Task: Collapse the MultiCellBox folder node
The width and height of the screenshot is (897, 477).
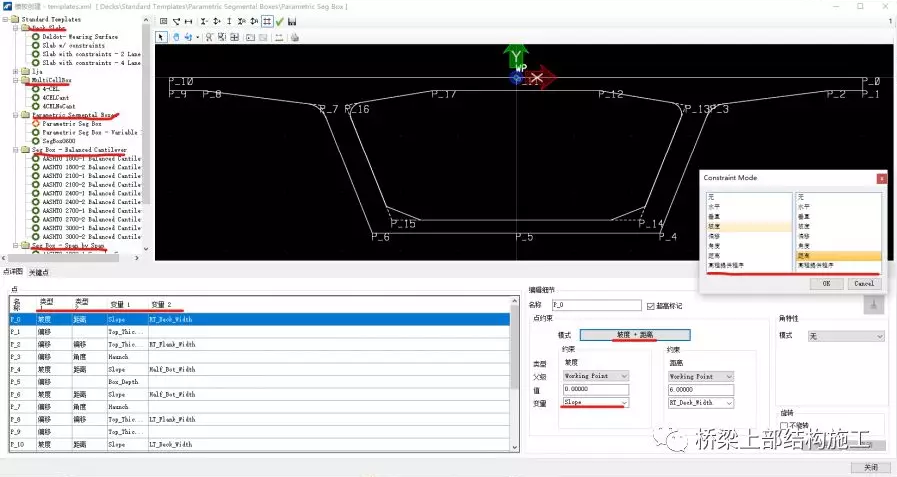Action: tap(15, 80)
